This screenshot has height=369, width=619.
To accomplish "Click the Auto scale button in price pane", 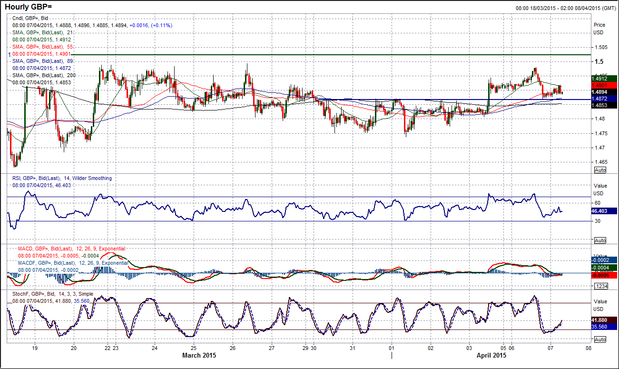I will (600, 170).
